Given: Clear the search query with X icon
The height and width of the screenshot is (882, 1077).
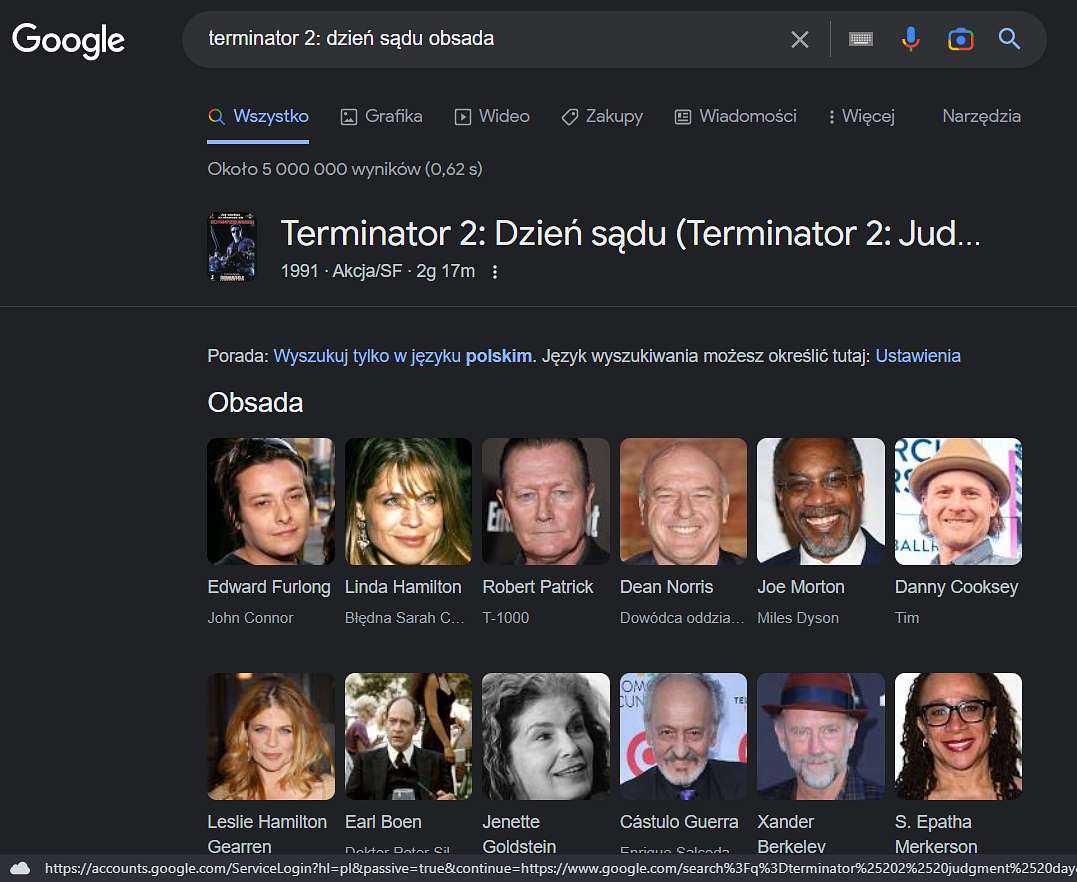Looking at the screenshot, I should point(800,39).
